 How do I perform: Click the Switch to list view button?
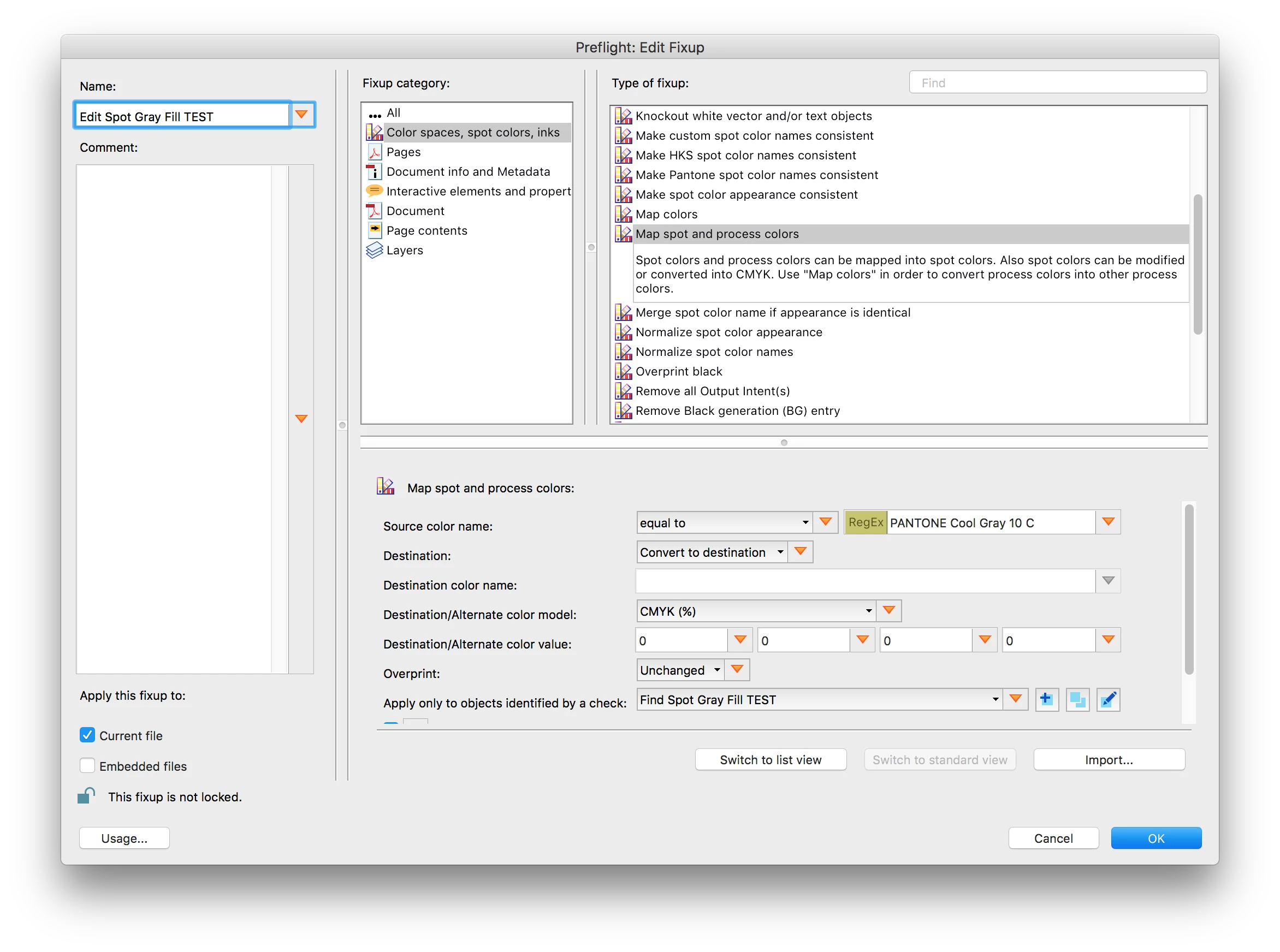[770, 759]
